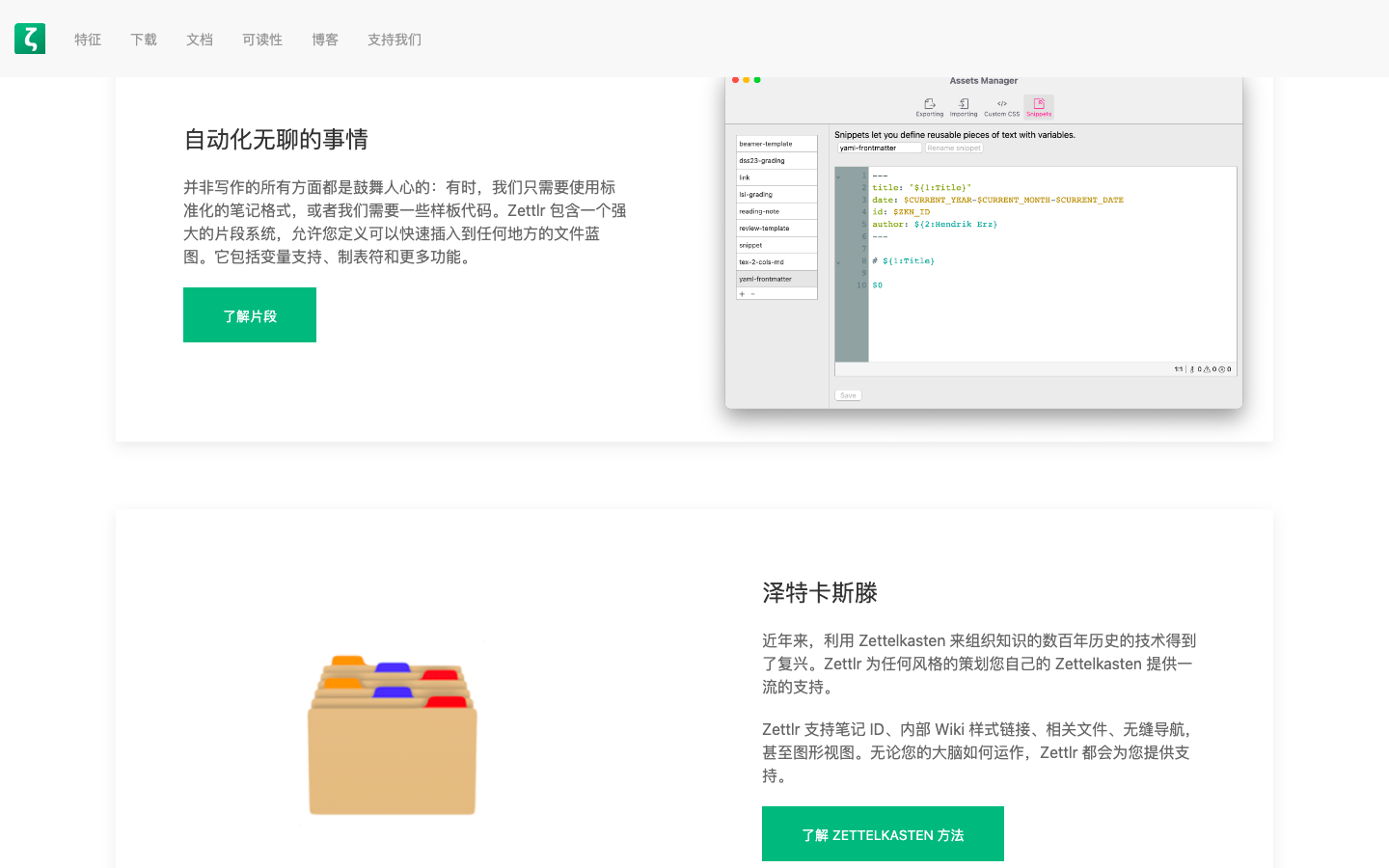Select beamer-template in the snippet list
This screenshot has width=1389, height=868.
[776, 144]
